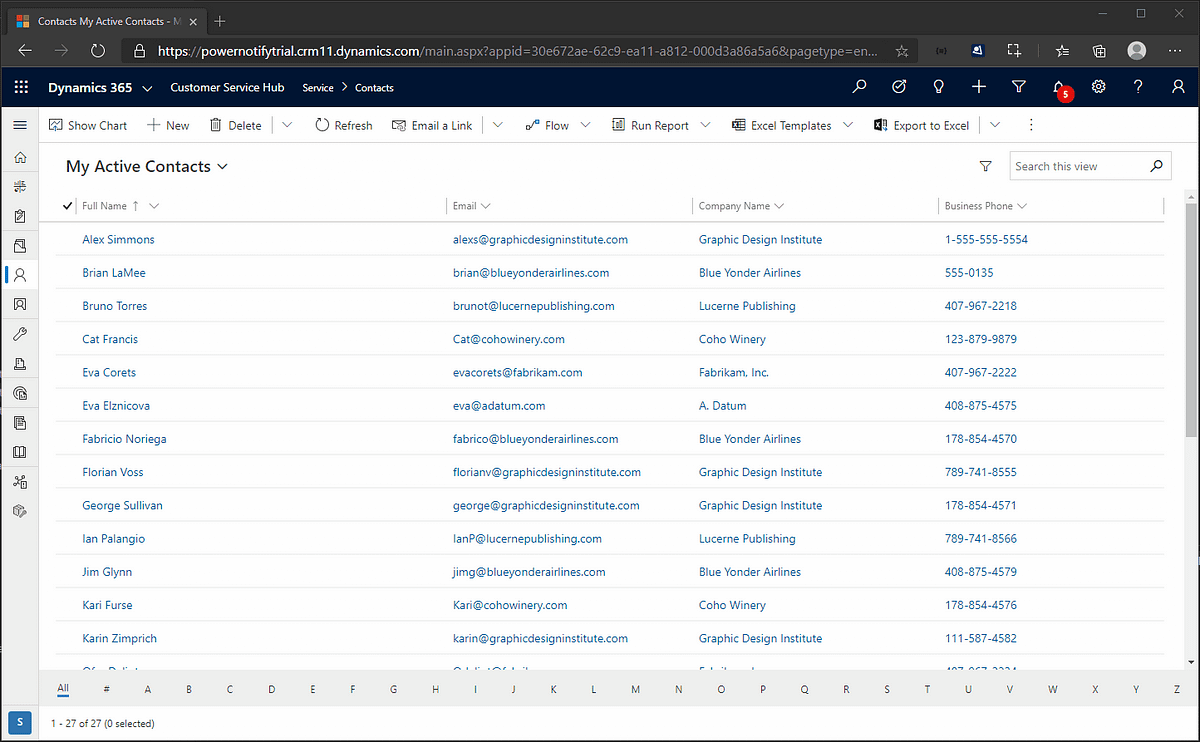The image size is (1200, 742).
Task: Click the wrench icon in sidebar
Action: click(20, 334)
